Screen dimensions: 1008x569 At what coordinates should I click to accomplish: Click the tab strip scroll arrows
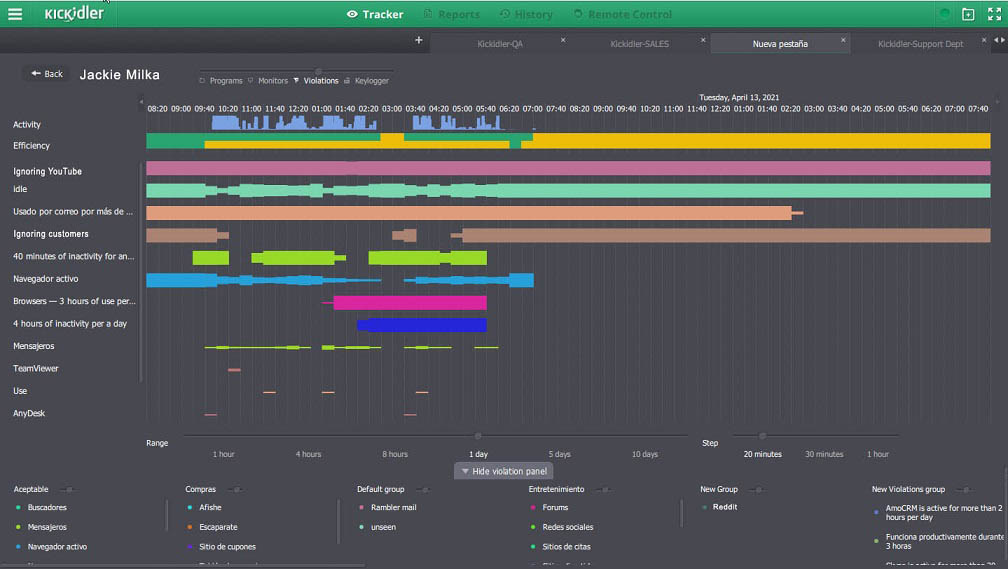(x=1000, y=40)
